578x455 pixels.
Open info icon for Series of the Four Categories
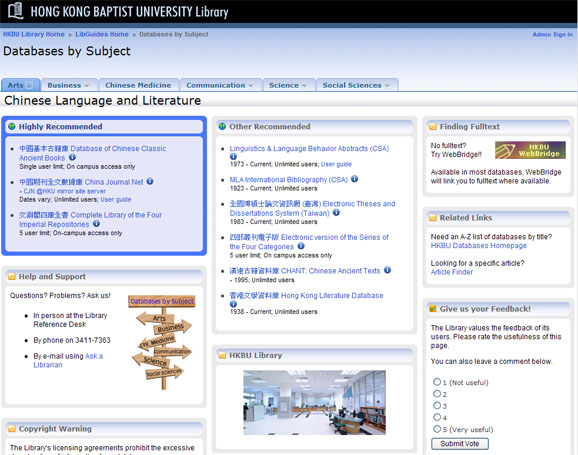tap(301, 246)
